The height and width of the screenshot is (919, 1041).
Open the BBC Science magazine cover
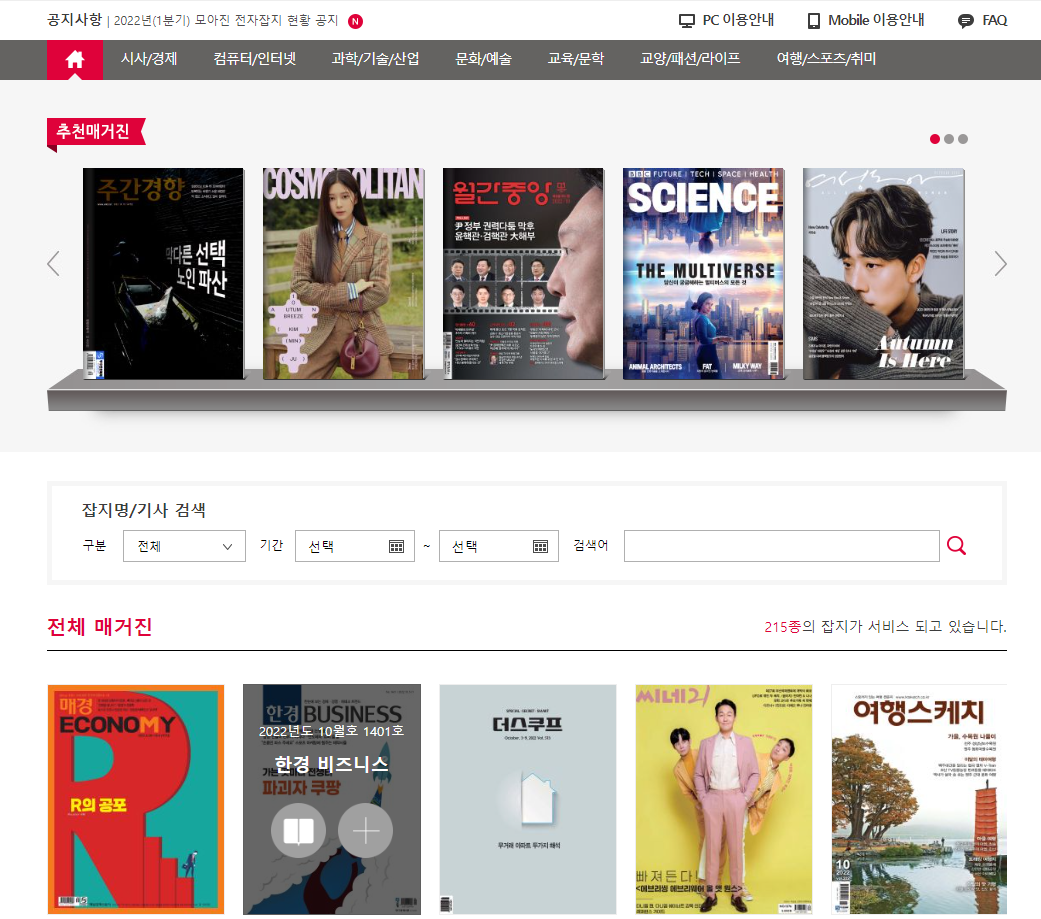703,274
